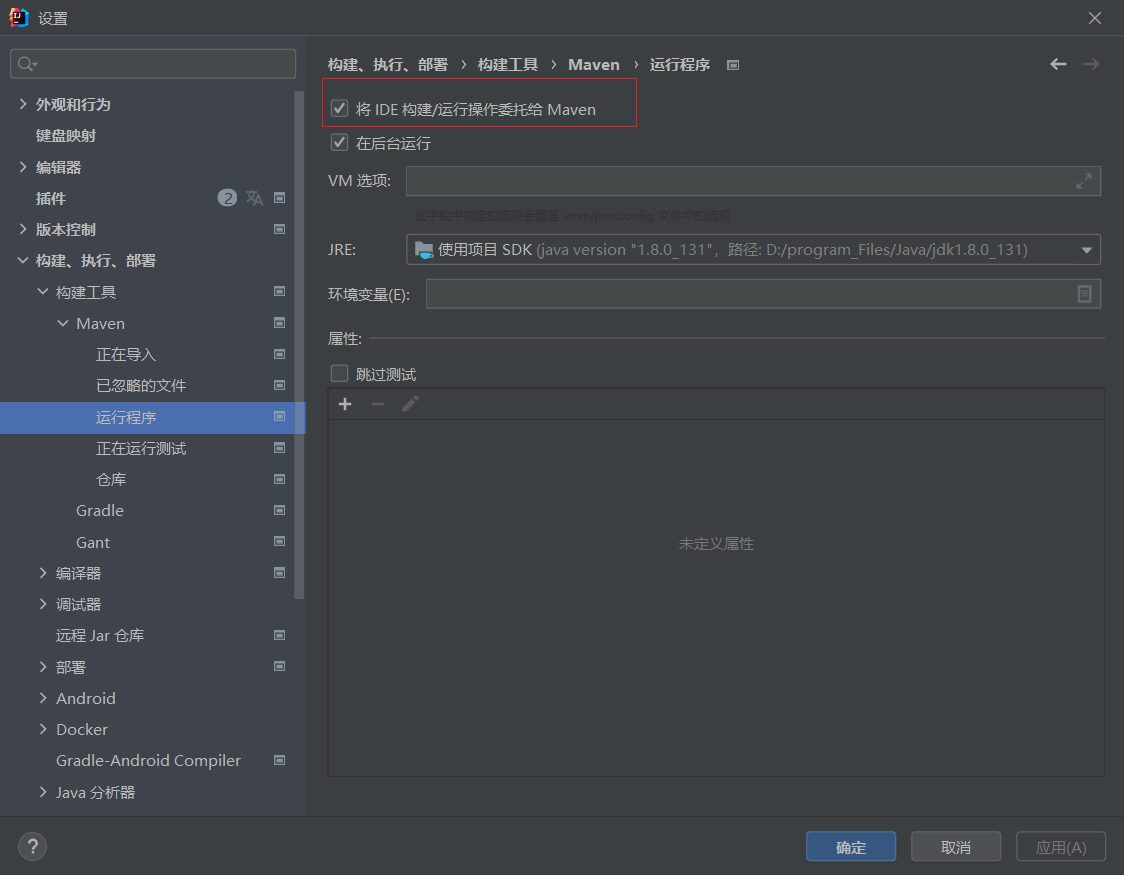The width and height of the screenshot is (1124, 875).
Task: Collapse the 构建工具 tree node
Action: (43, 292)
